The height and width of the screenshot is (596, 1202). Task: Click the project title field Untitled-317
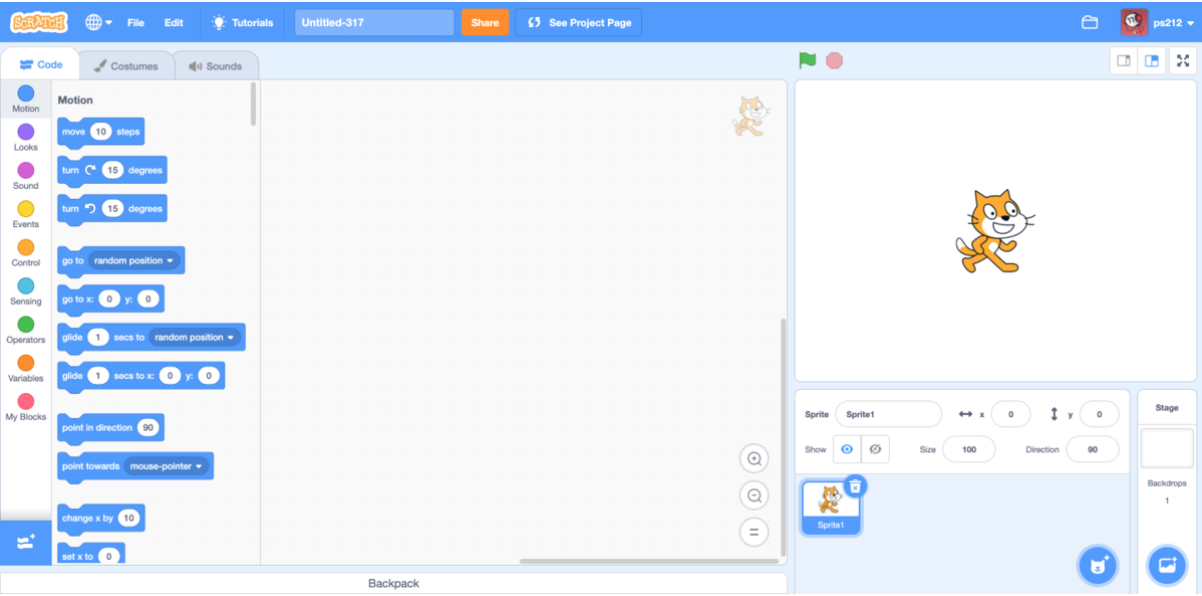pos(374,22)
